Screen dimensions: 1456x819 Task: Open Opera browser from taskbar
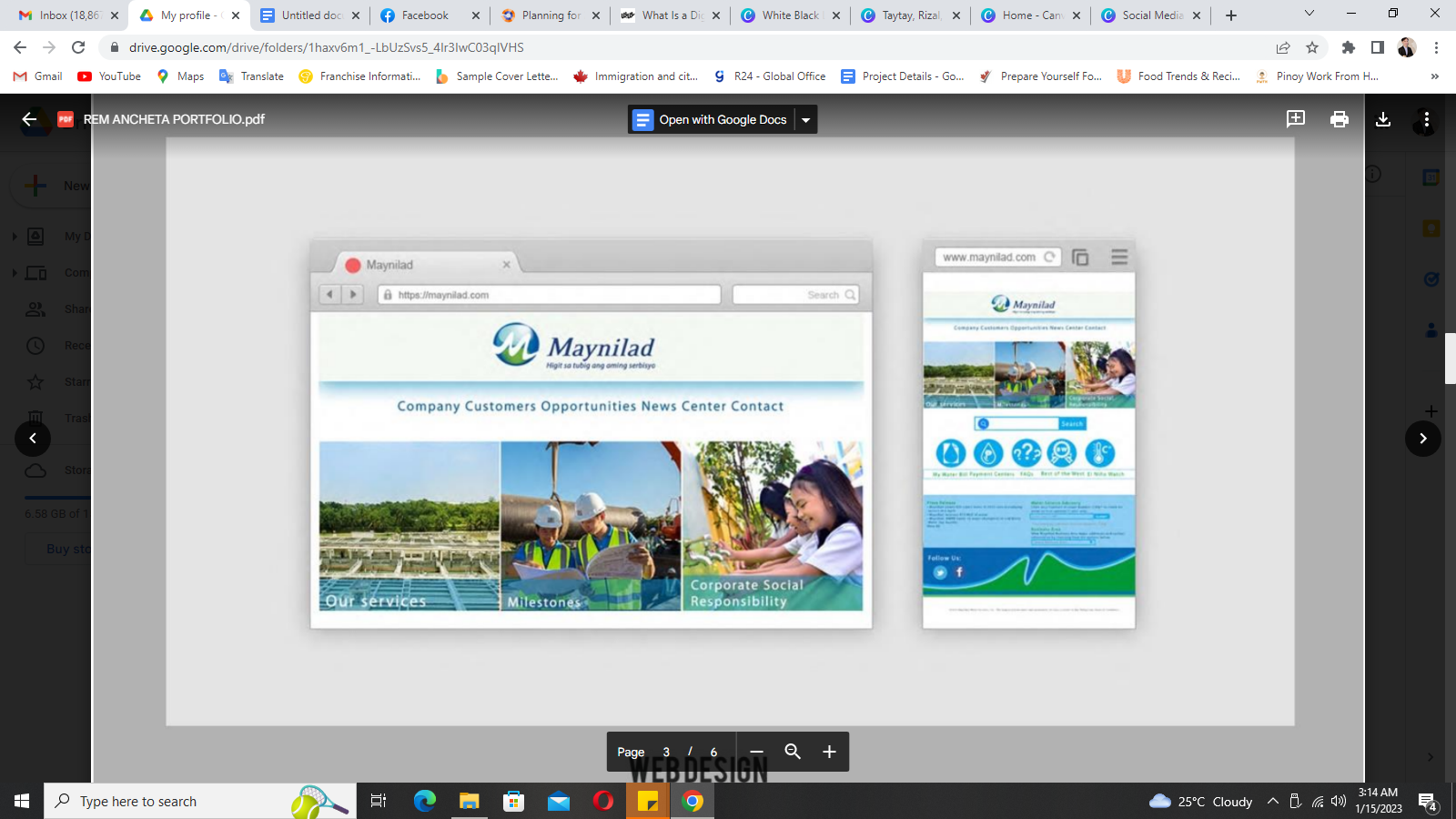point(602,801)
